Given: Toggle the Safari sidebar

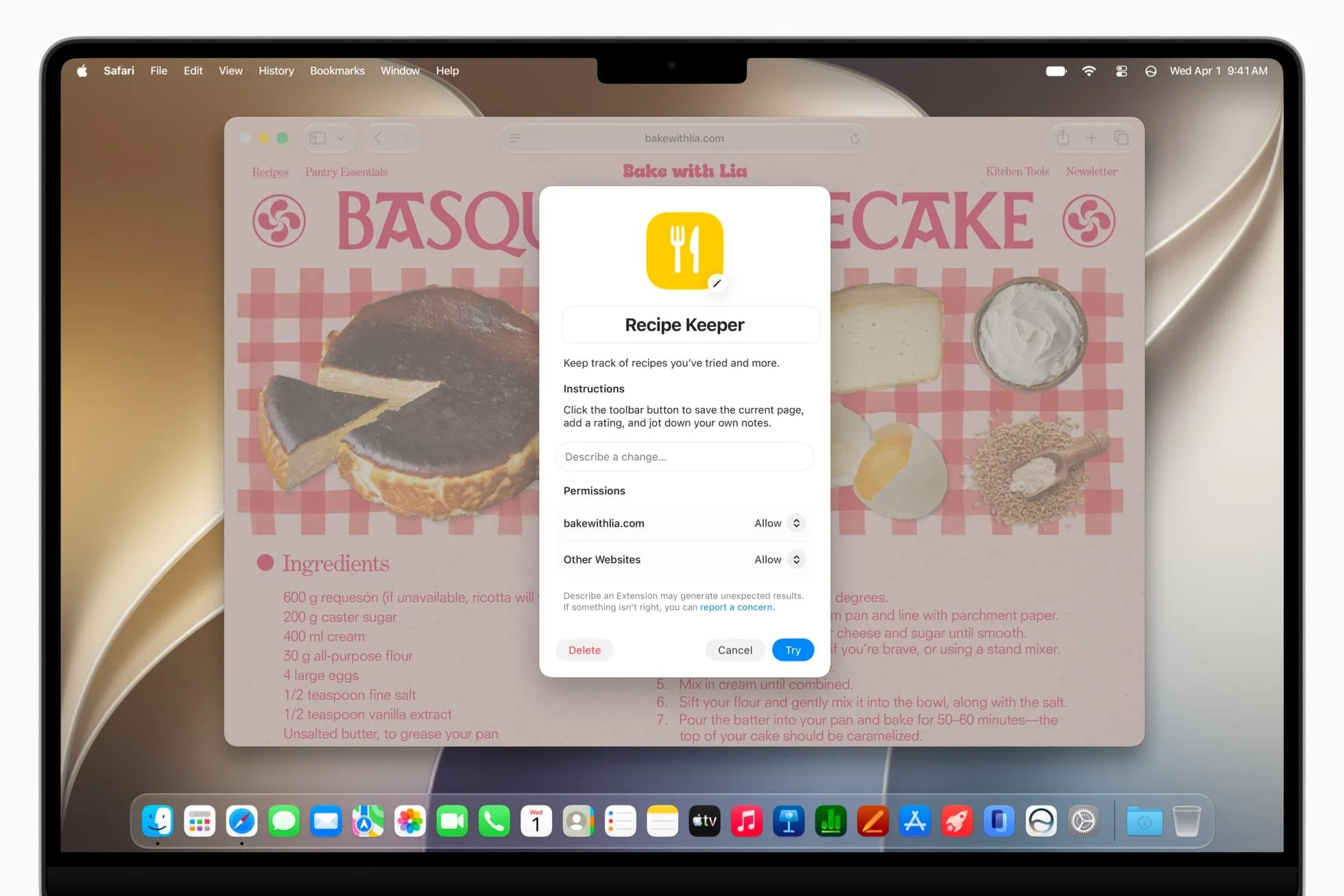Looking at the screenshot, I should pos(317,138).
